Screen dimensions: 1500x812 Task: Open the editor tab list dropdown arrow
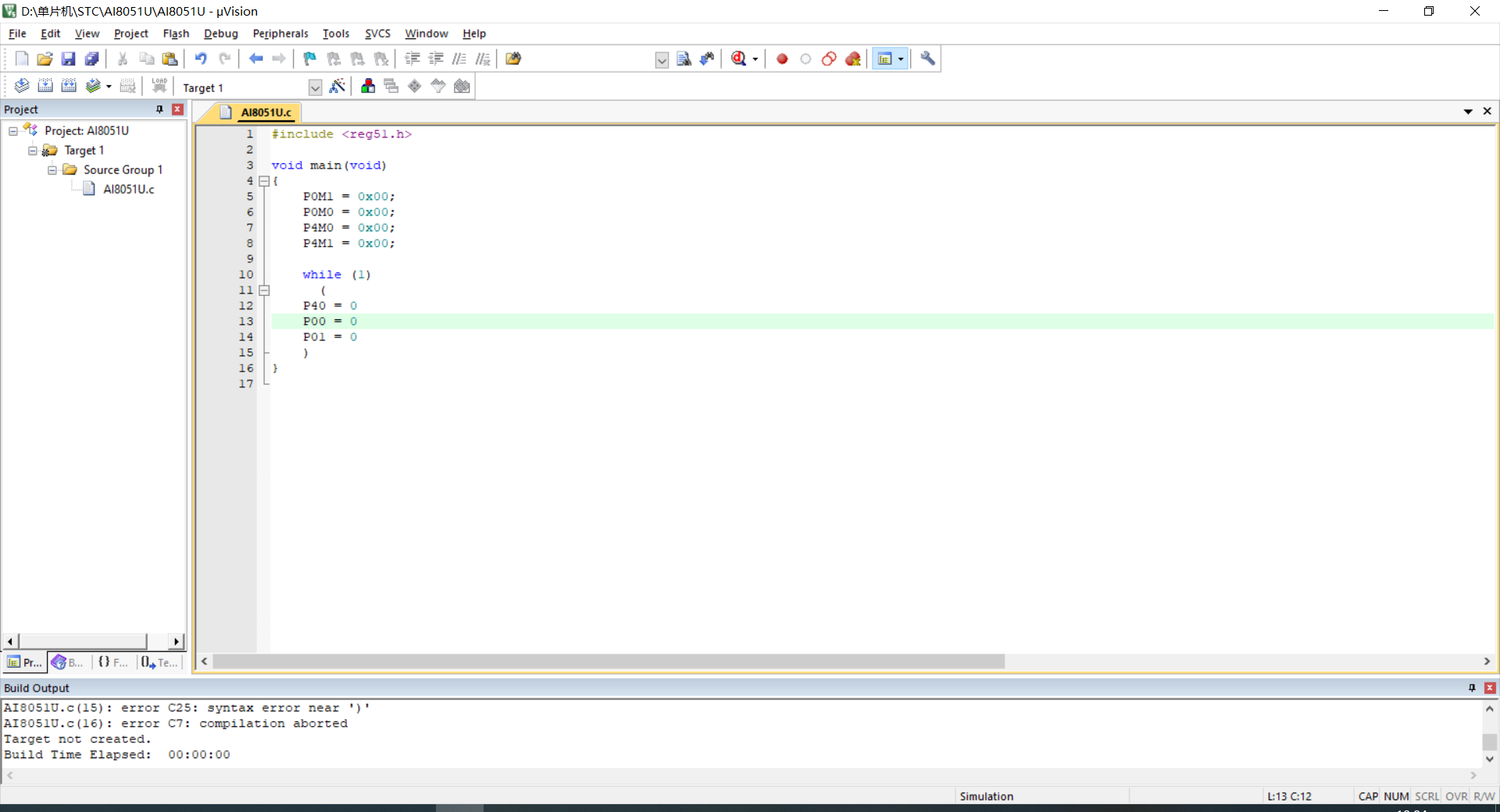1468,112
